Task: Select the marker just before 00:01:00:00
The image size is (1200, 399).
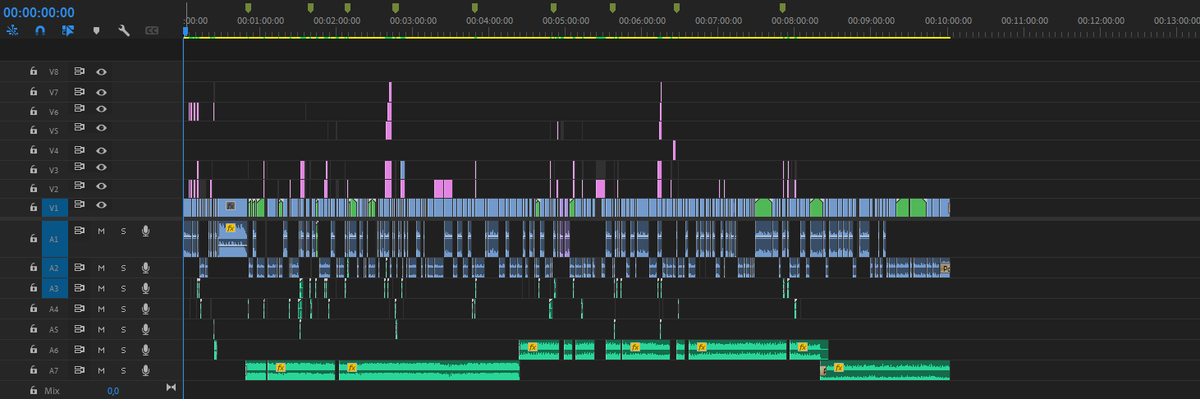Action: pos(249,7)
